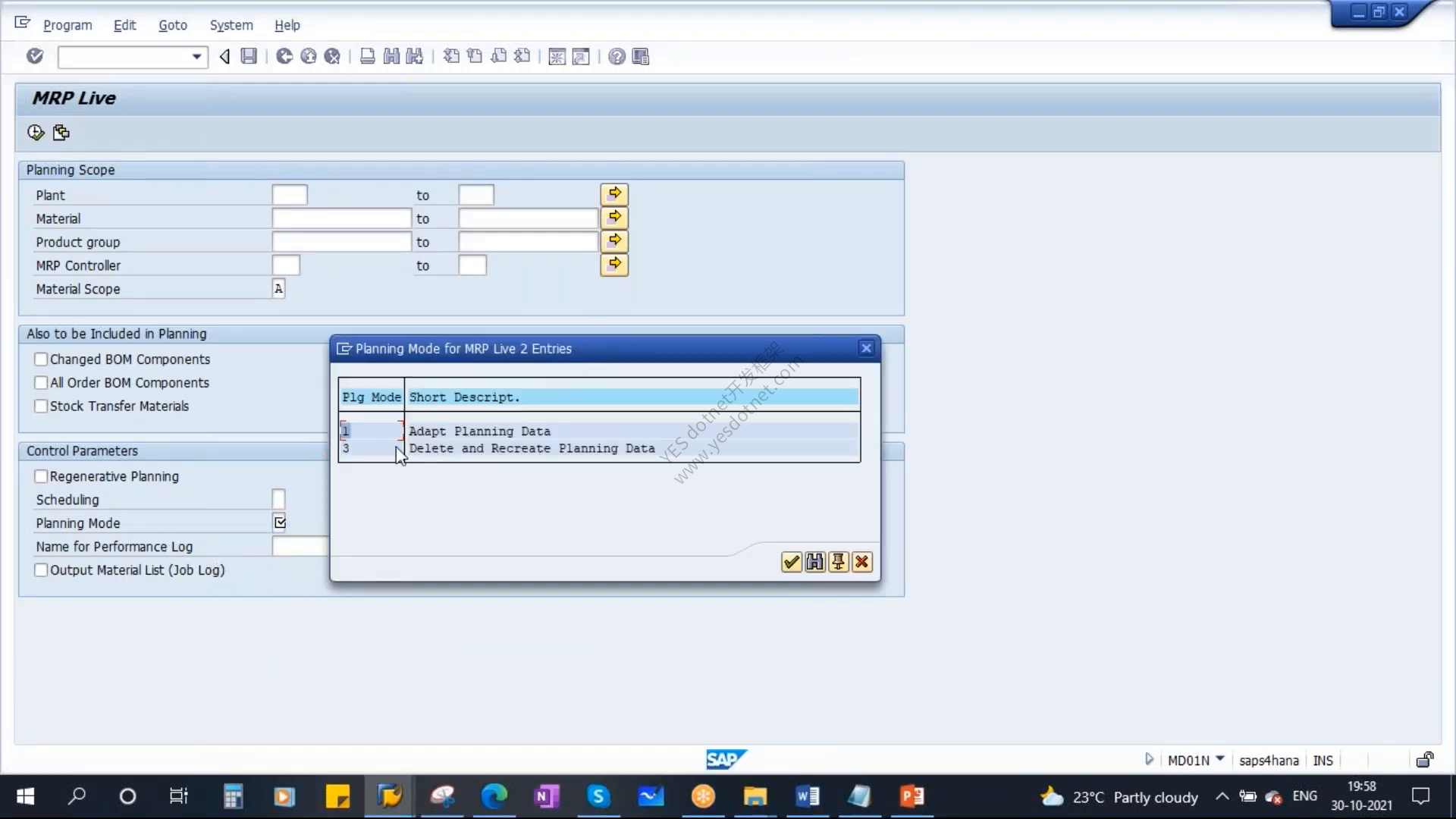Image resolution: width=1456 pixels, height=819 pixels.
Task: Click the green Back navigation icon
Action: click(x=284, y=56)
